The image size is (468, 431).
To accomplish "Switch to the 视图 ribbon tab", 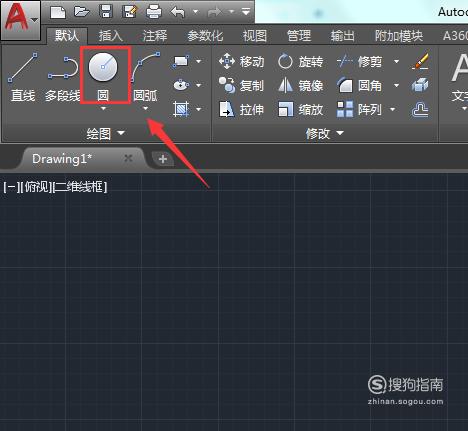I will tap(255, 35).
